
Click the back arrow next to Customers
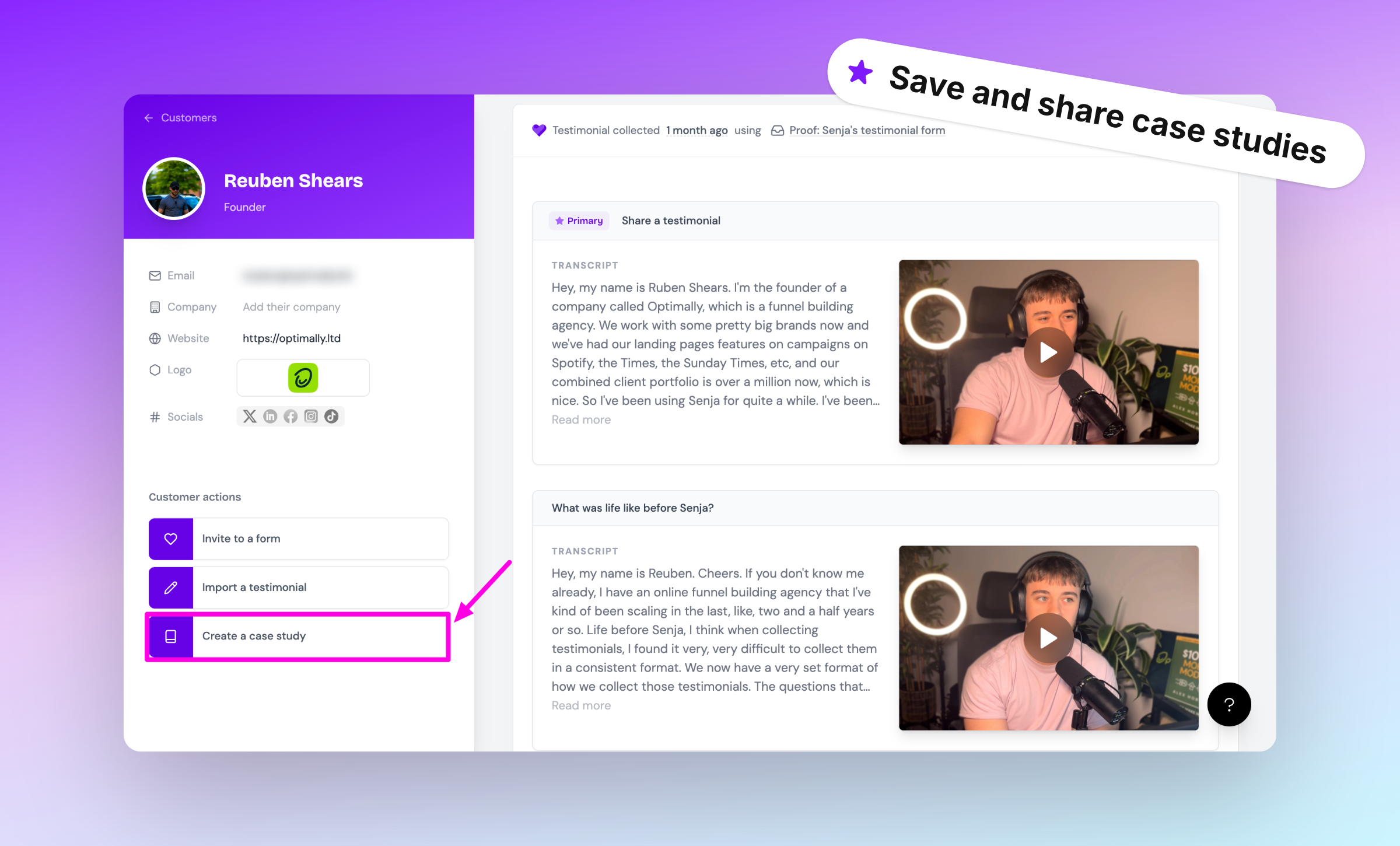coord(149,118)
